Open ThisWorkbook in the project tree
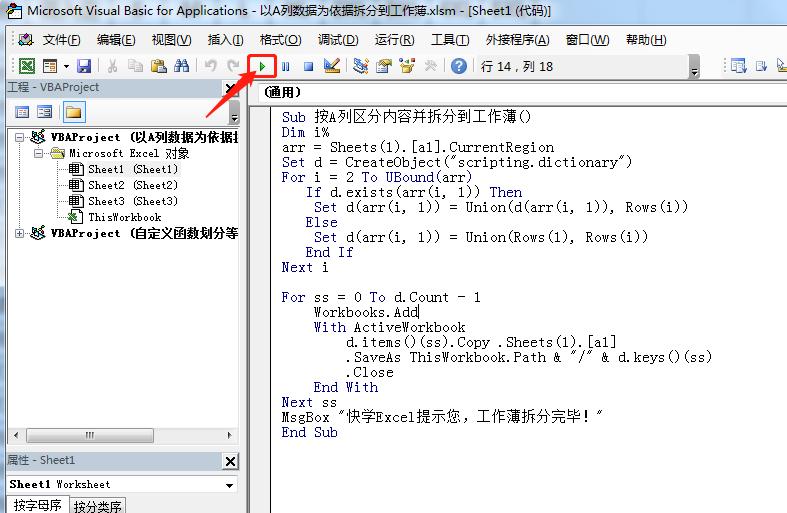The height and width of the screenshot is (513, 787). (124, 217)
